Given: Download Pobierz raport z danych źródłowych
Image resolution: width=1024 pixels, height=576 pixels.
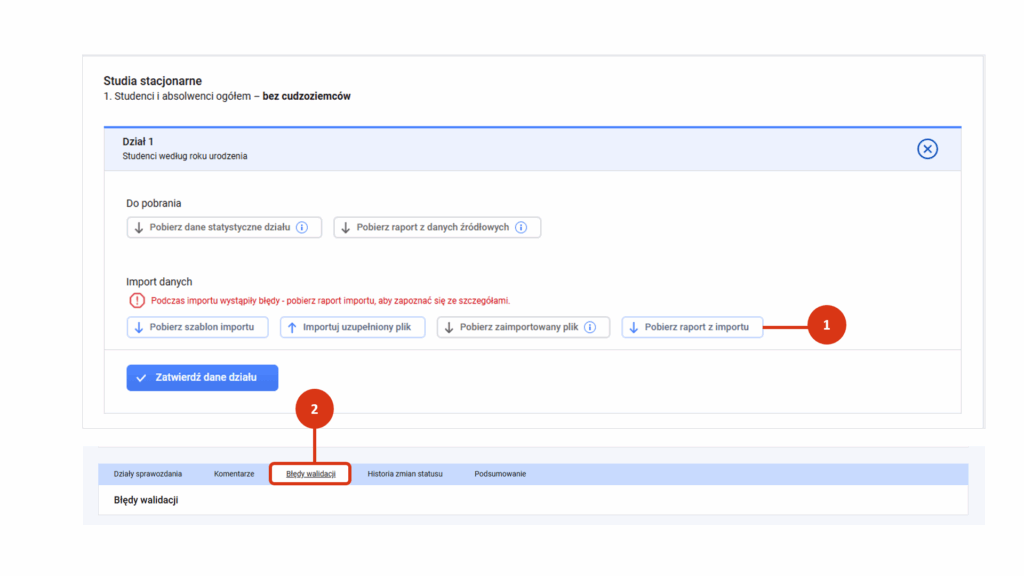Looking at the screenshot, I should click(437, 227).
